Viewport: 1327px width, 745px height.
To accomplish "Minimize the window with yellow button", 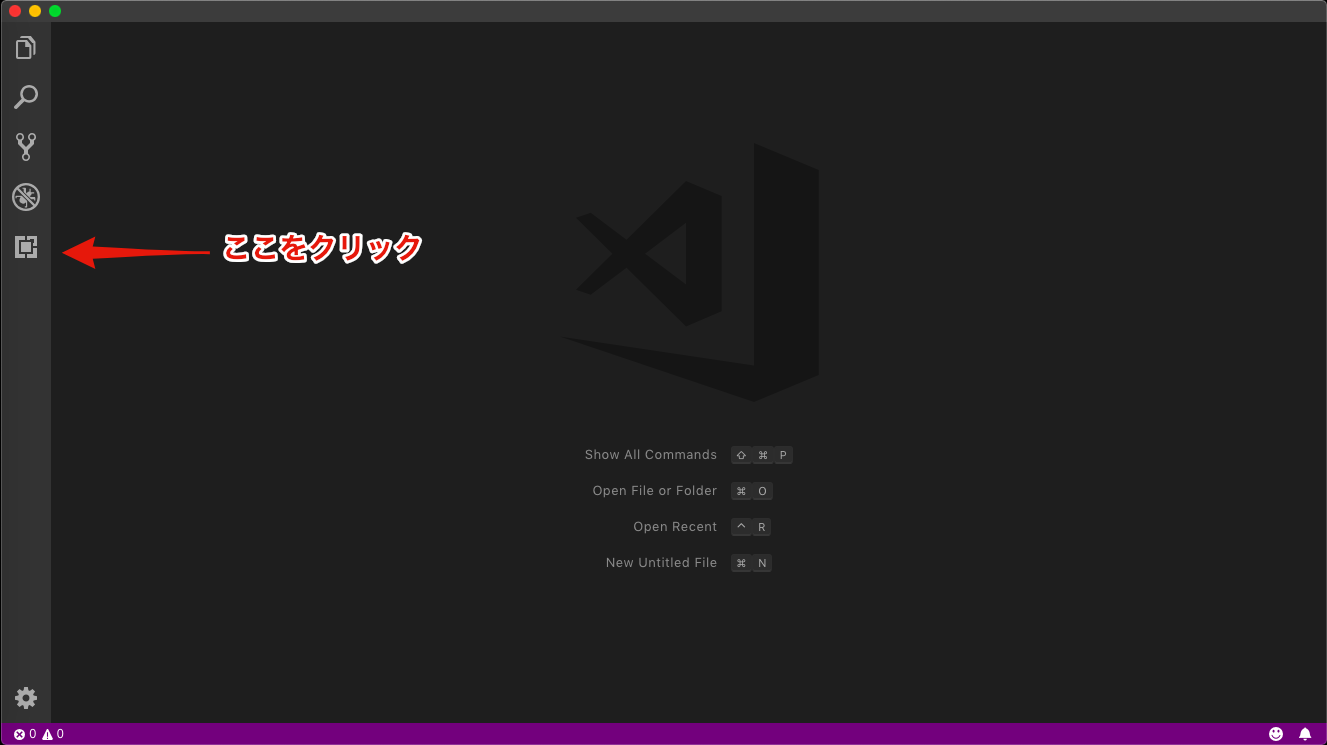I will (35, 11).
